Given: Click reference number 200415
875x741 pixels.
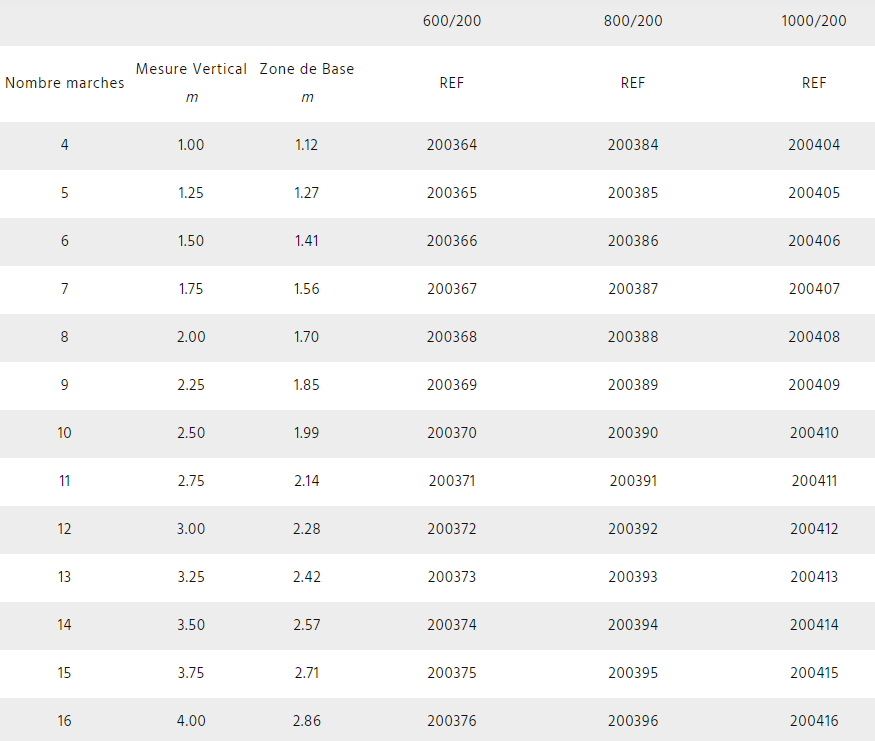Looking at the screenshot, I should (814, 673).
